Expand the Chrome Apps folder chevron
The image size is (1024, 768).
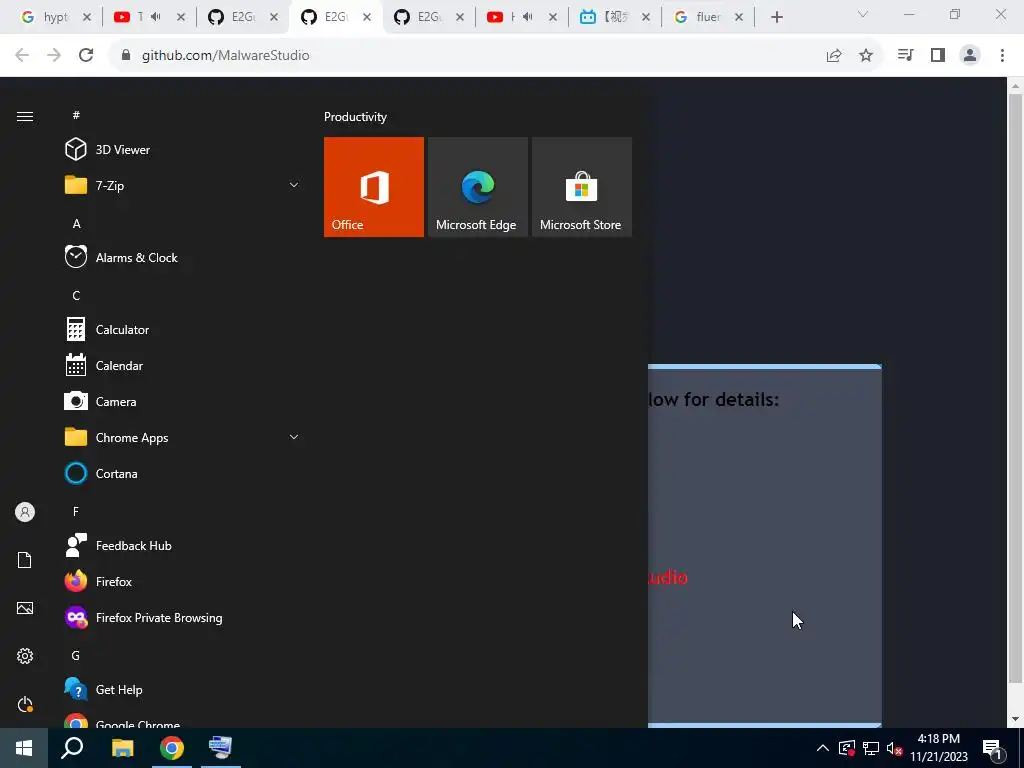pos(294,438)
